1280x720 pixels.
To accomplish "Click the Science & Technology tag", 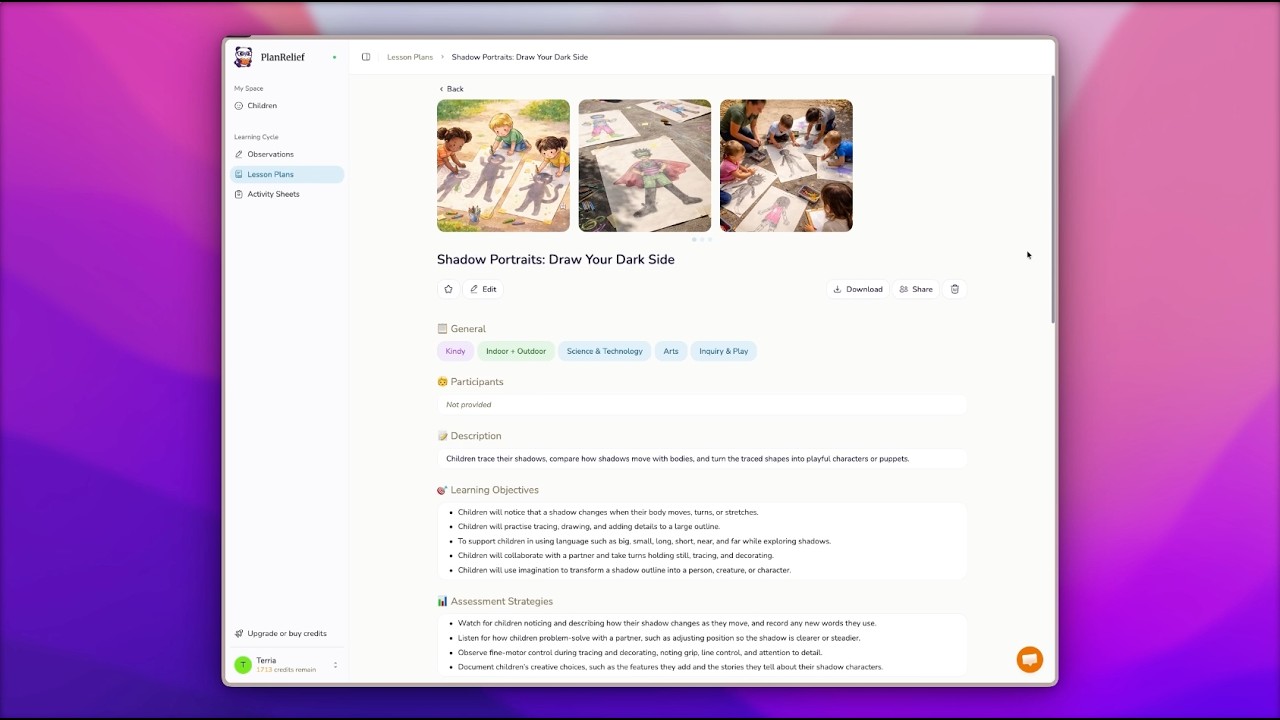I will (x=604, y=351).
